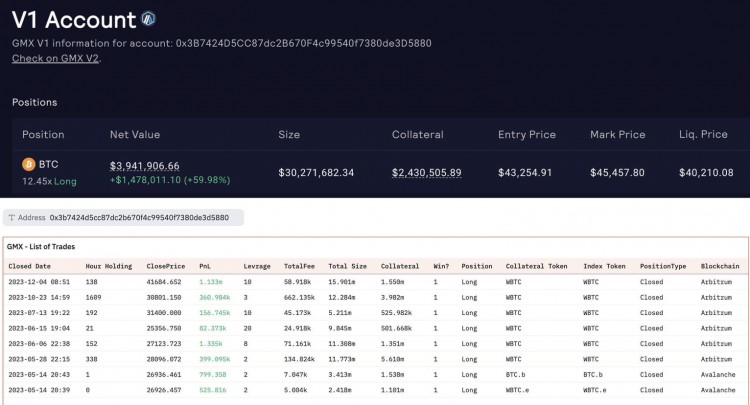The image size is (750, 405).
Task: Click the 156.745k PnL value
Action: click(214, 313)
